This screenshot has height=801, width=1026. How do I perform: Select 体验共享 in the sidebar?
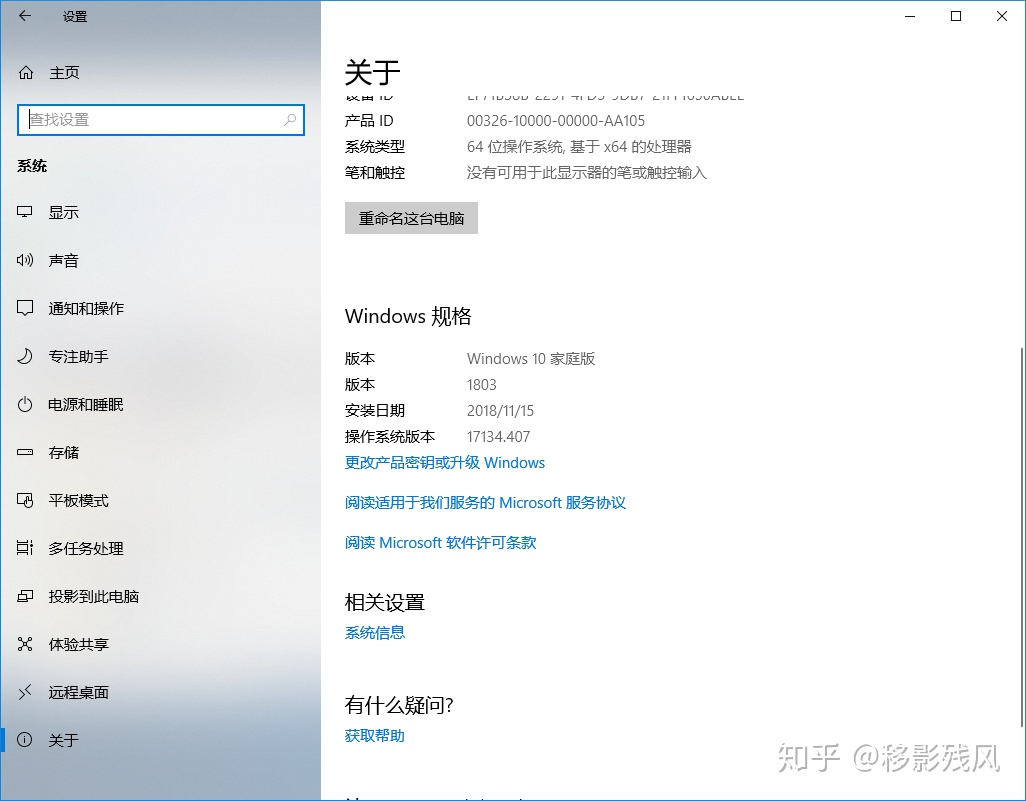click(79, 645)
